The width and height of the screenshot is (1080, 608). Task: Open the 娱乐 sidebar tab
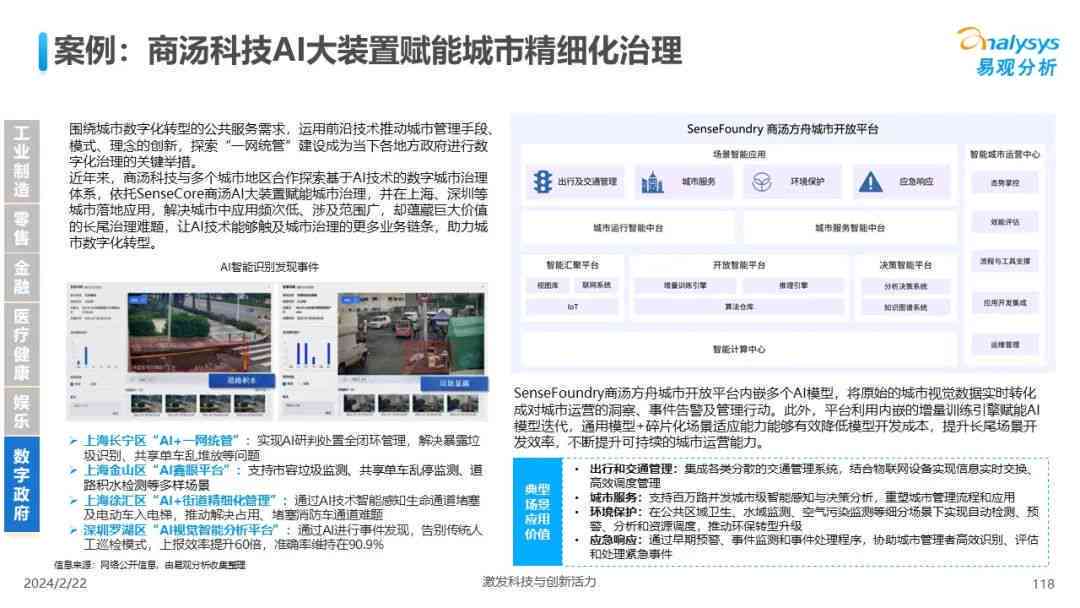(22, 410)
